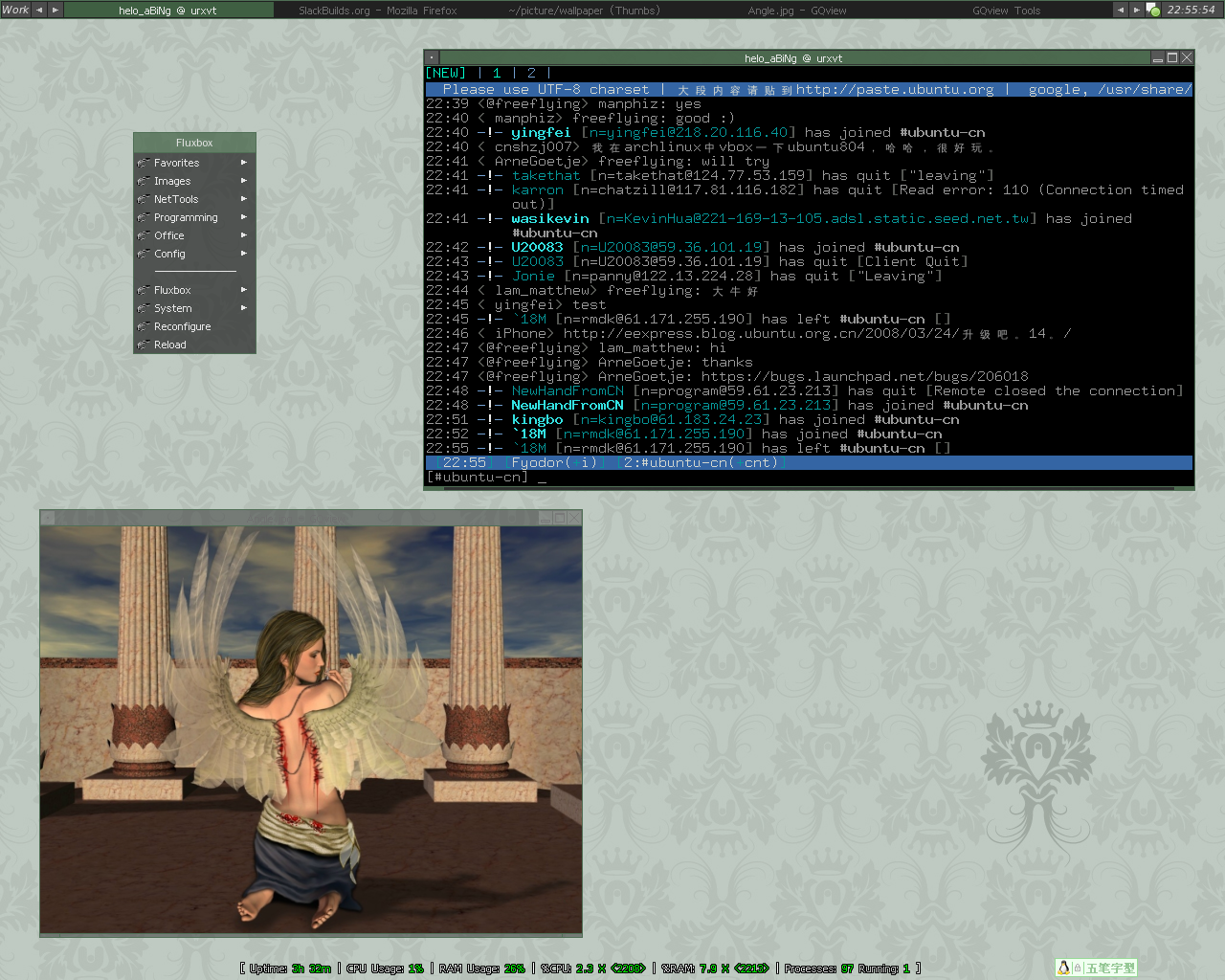1225x980 pixels.
Task: Click the system tray icon beside the clock
Action: point(1153,10)
